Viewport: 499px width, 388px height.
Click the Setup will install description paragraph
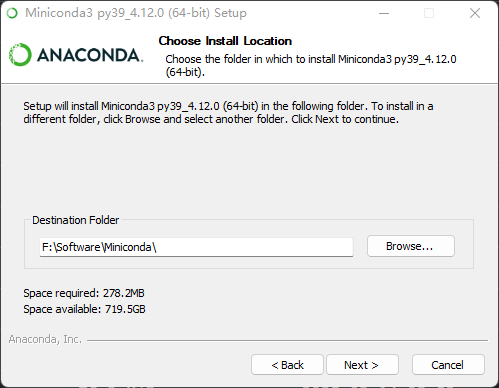point(228,113)
